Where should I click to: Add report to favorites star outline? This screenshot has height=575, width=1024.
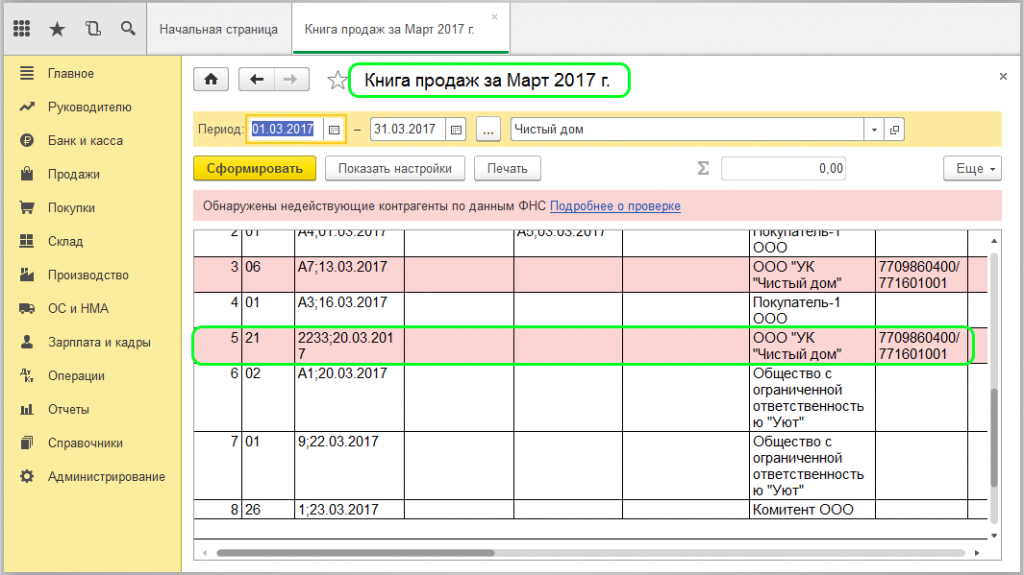pos(338,80)
